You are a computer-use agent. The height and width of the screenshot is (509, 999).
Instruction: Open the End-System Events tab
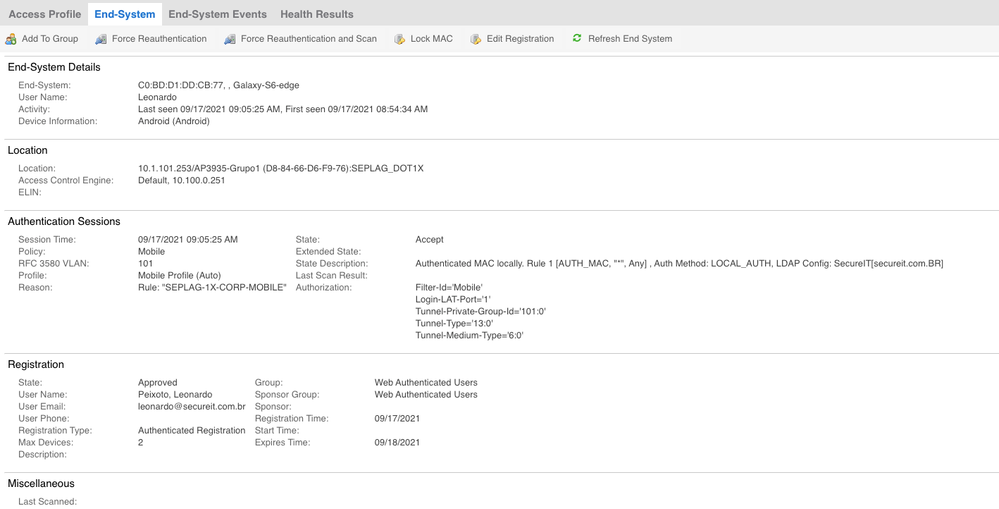pos(217,14)
